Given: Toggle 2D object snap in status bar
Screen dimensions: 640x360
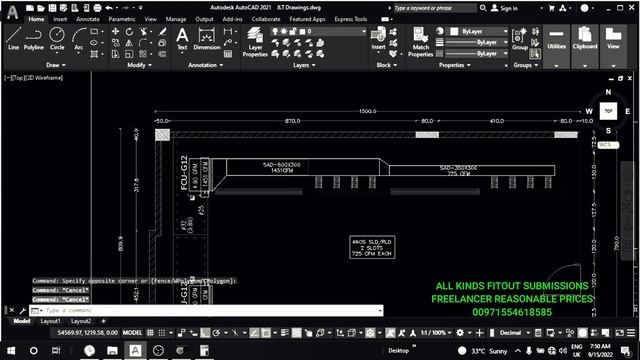Looking at the screenshot, I should (x=266, y=333).
